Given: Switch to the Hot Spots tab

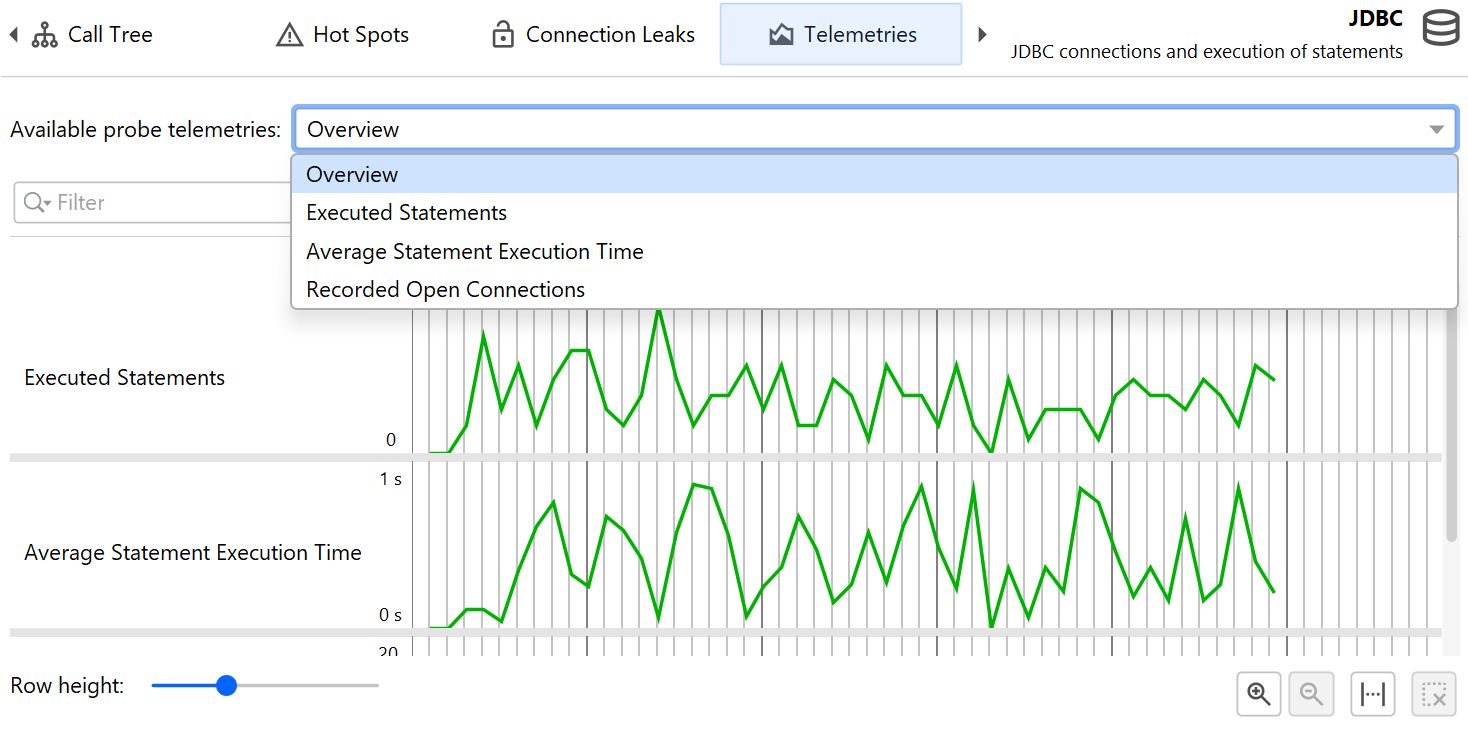Looking at the screenshot, I should click(x=342, y=35).
